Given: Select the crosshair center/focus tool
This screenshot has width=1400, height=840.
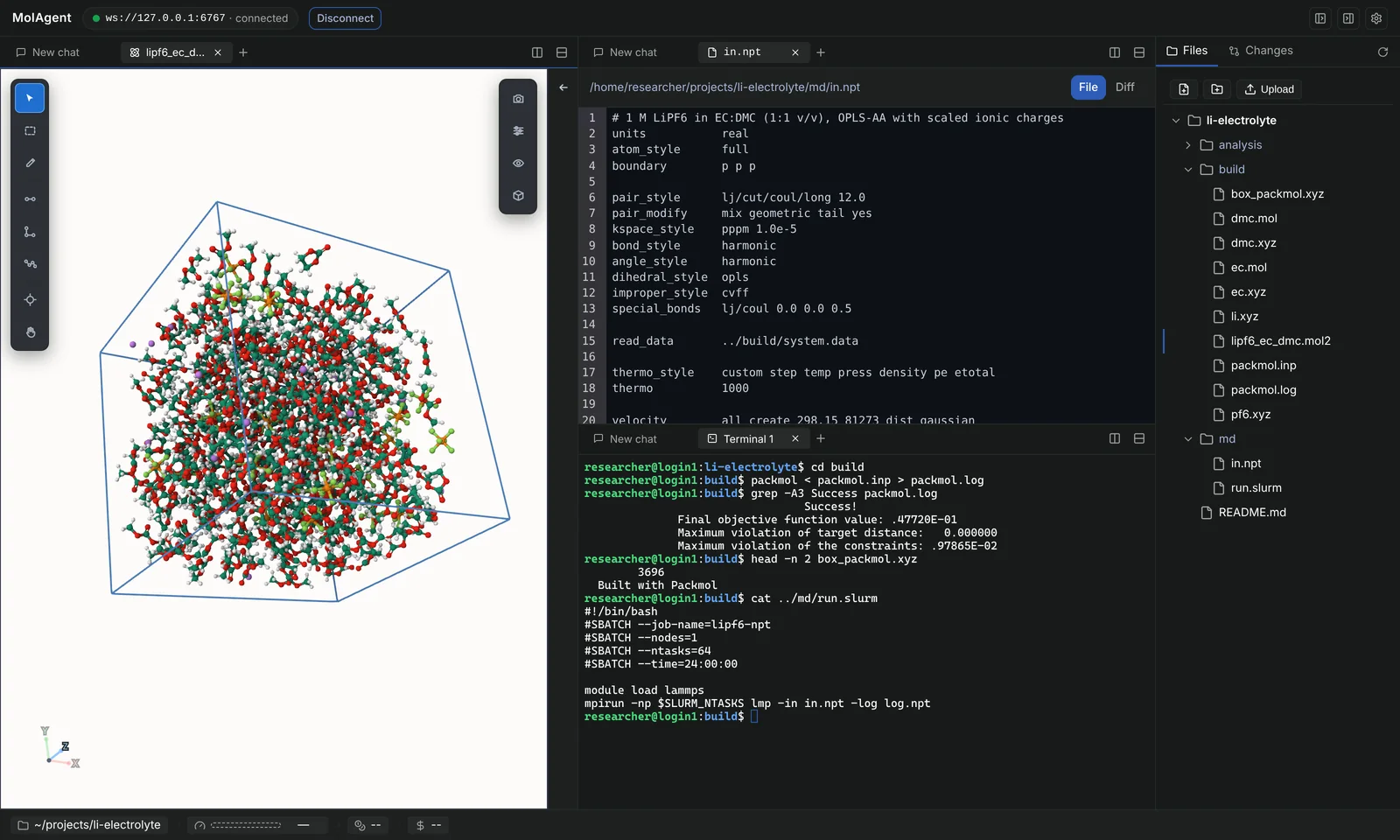Looking at the screenshot, I should tap(30, 300).
